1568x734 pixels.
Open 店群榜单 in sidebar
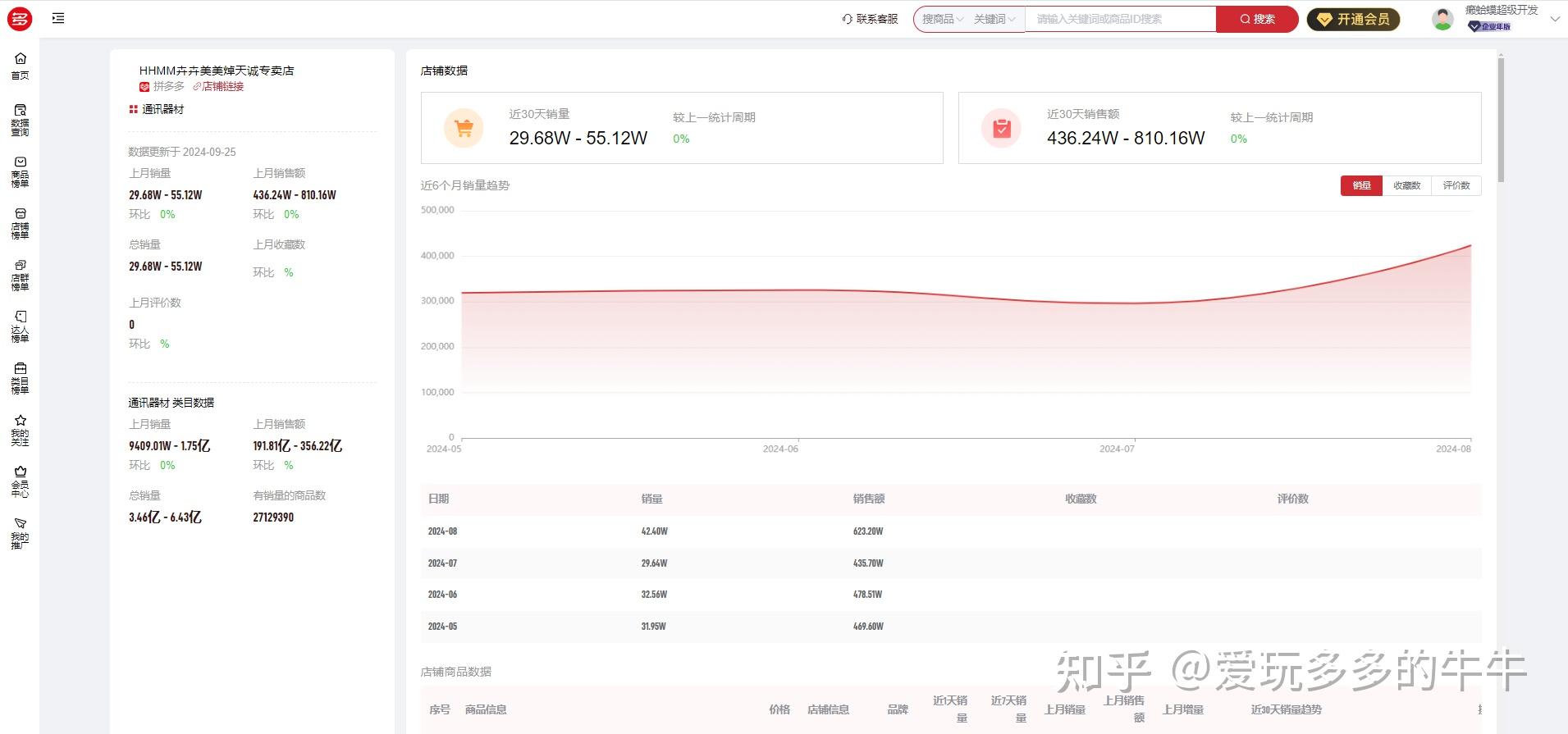pos(20,275)
